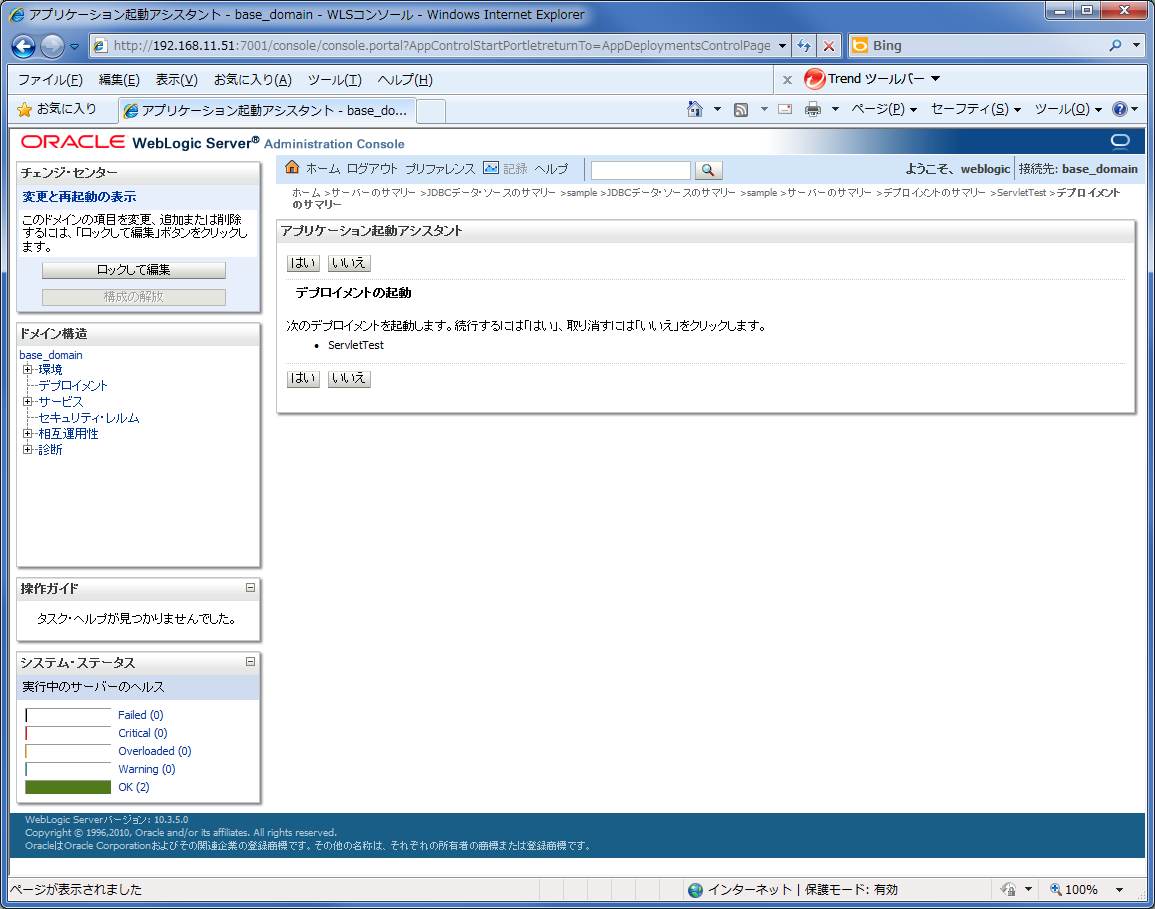
Task: Expand the 診断 tree node
Action: [x=27, y=449]
